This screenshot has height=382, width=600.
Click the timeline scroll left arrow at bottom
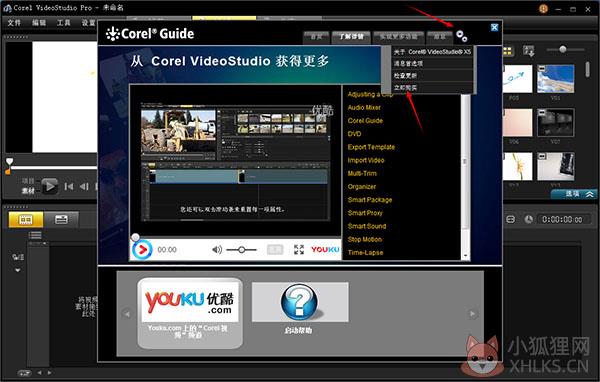pyautogui.click(x=39, y=372)
